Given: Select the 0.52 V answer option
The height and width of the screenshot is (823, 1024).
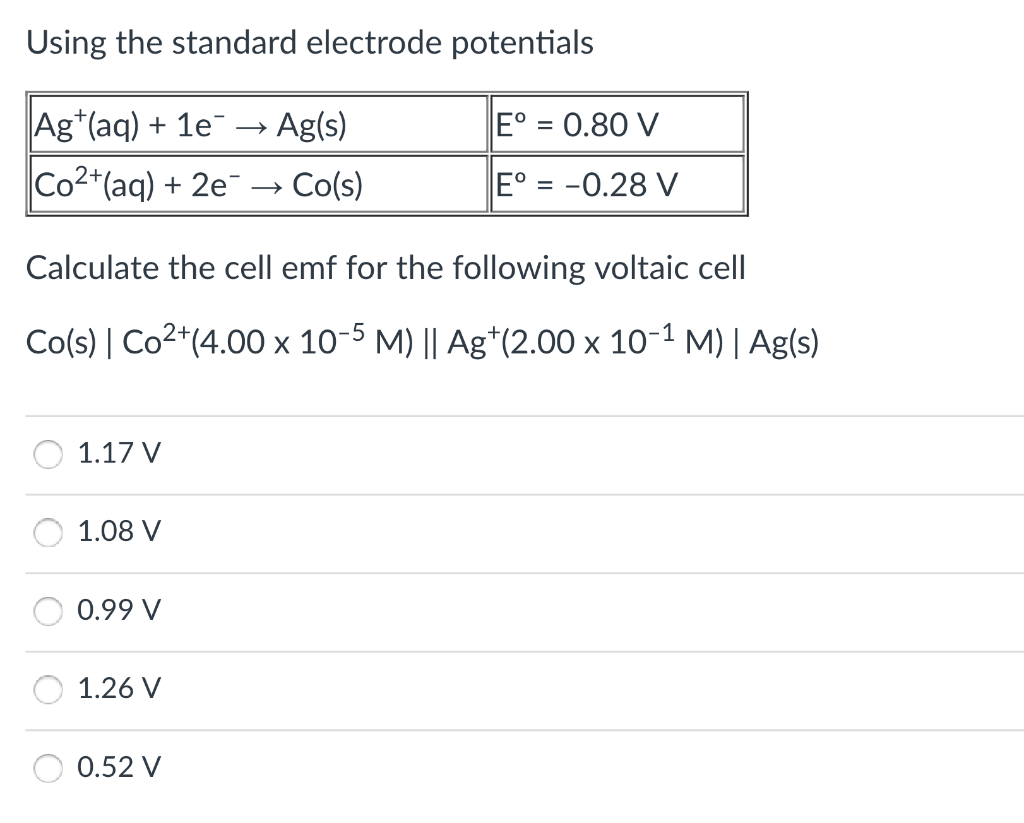Looking at the screenshot, I should [x=47, y=768].
